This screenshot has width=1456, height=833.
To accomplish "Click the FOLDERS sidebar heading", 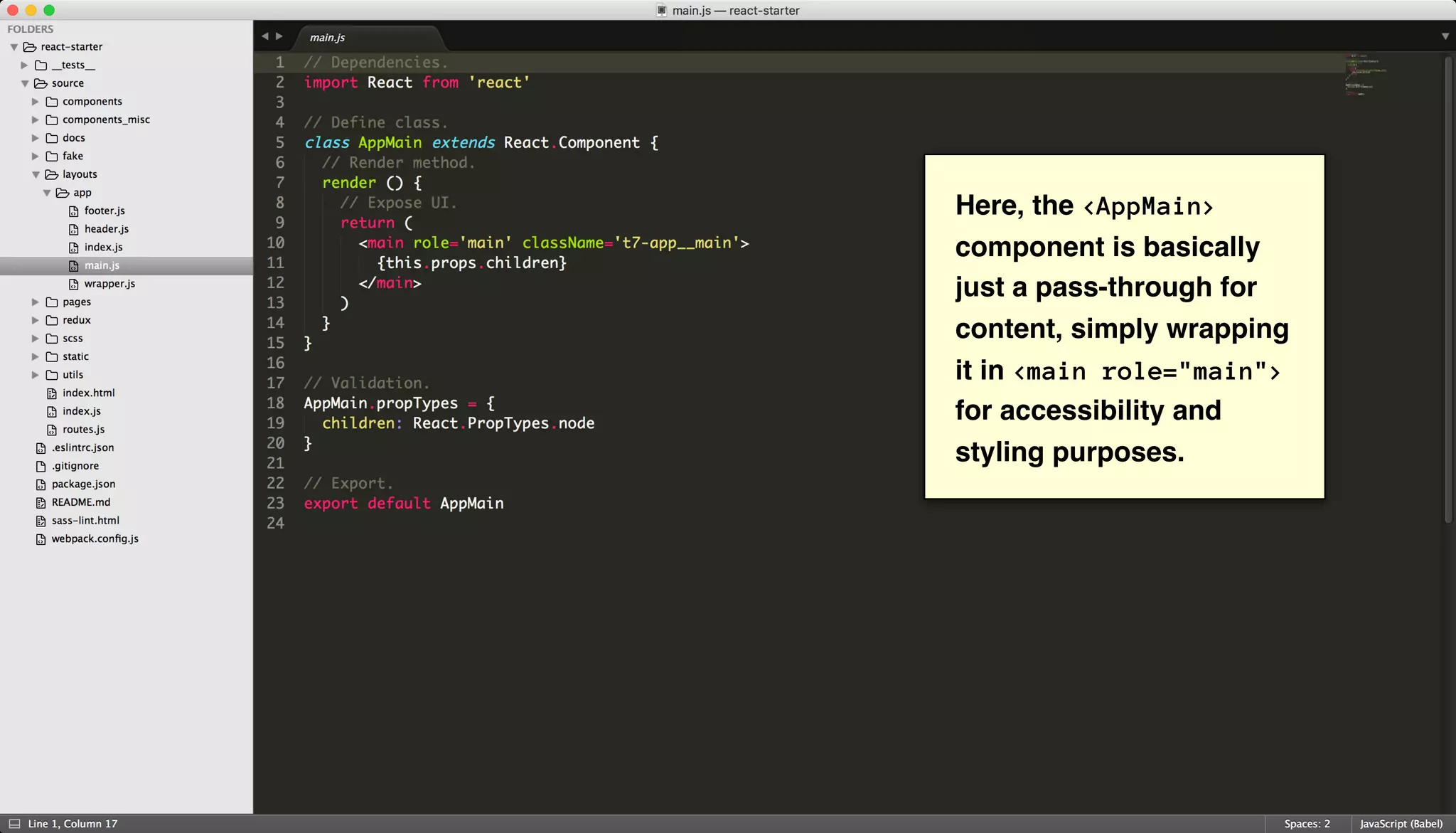I will (x=31, y=29).
